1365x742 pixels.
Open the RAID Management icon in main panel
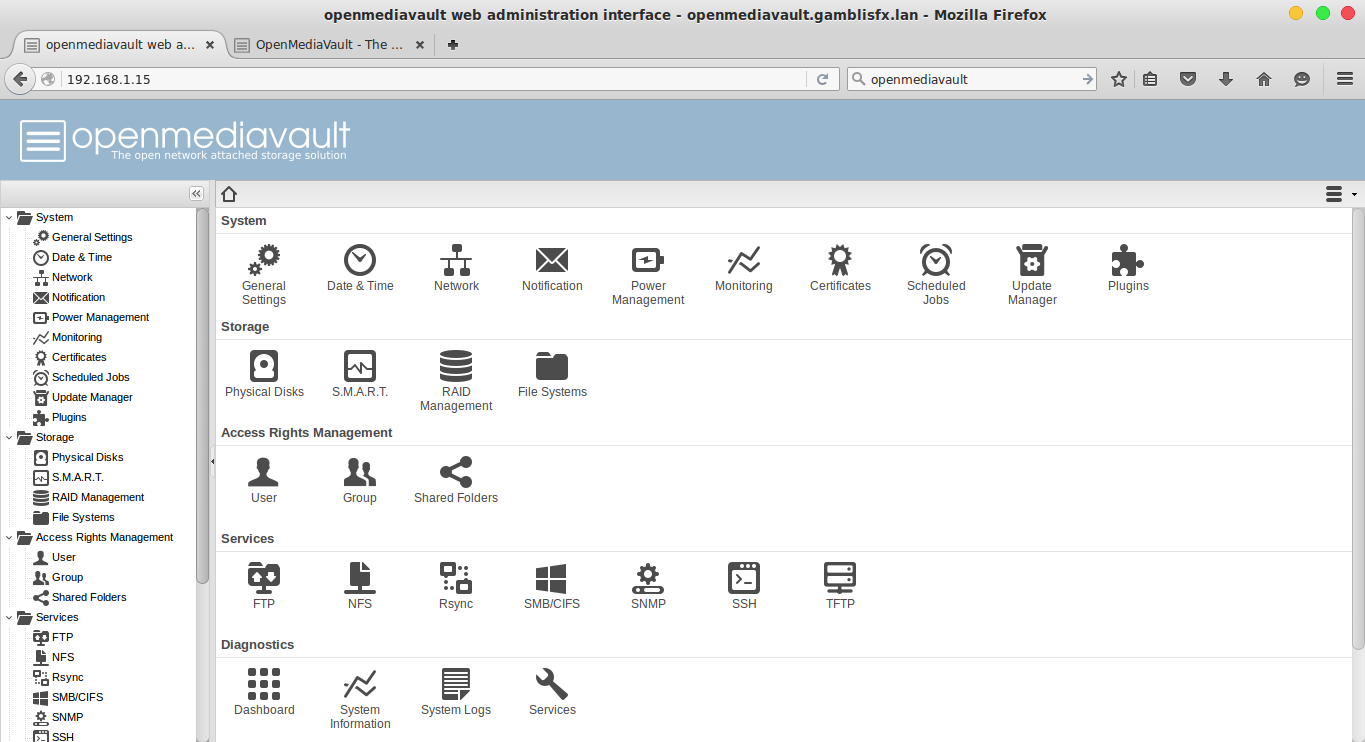click(456, 367)
